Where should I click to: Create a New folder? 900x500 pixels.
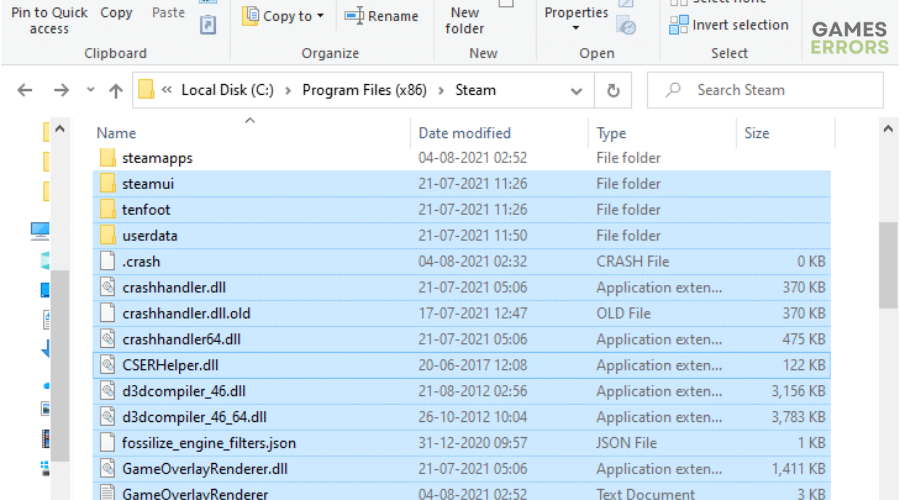[464, 21]
